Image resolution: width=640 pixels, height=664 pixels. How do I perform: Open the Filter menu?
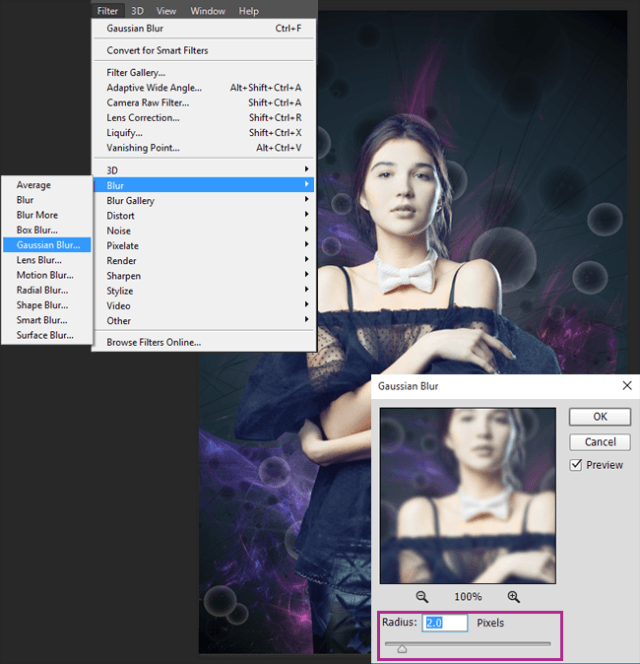[x=107, y=10]
